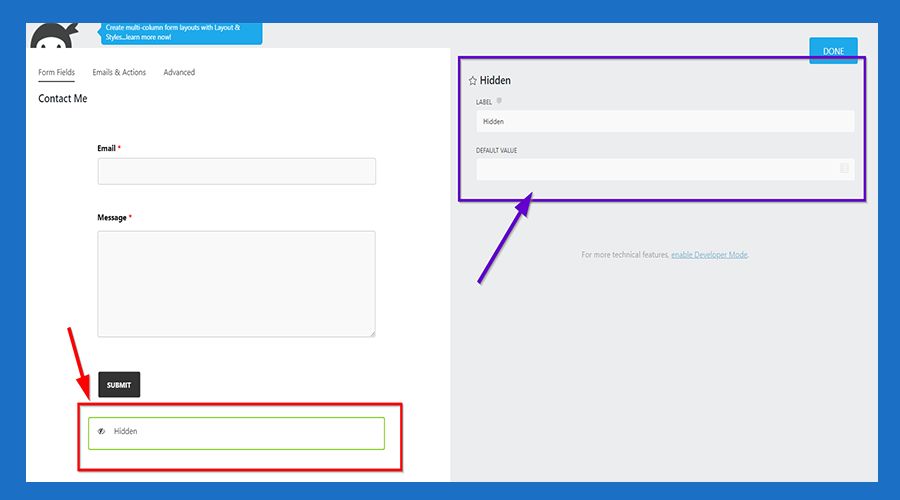Open merge tags icon in Default Value field
Image resolution: width=900 pixels, height=500 pixels.
[844, 169]
